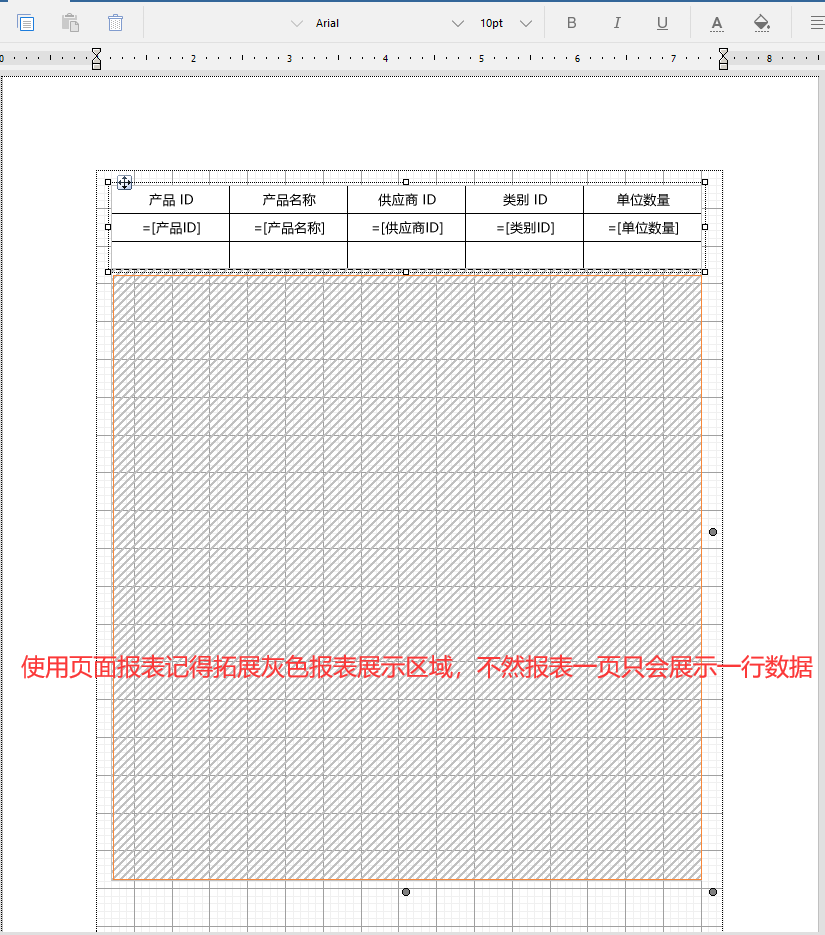The image size is (825, 935).
Task: Toggle Underline formatting
Action: pos(662,23)
